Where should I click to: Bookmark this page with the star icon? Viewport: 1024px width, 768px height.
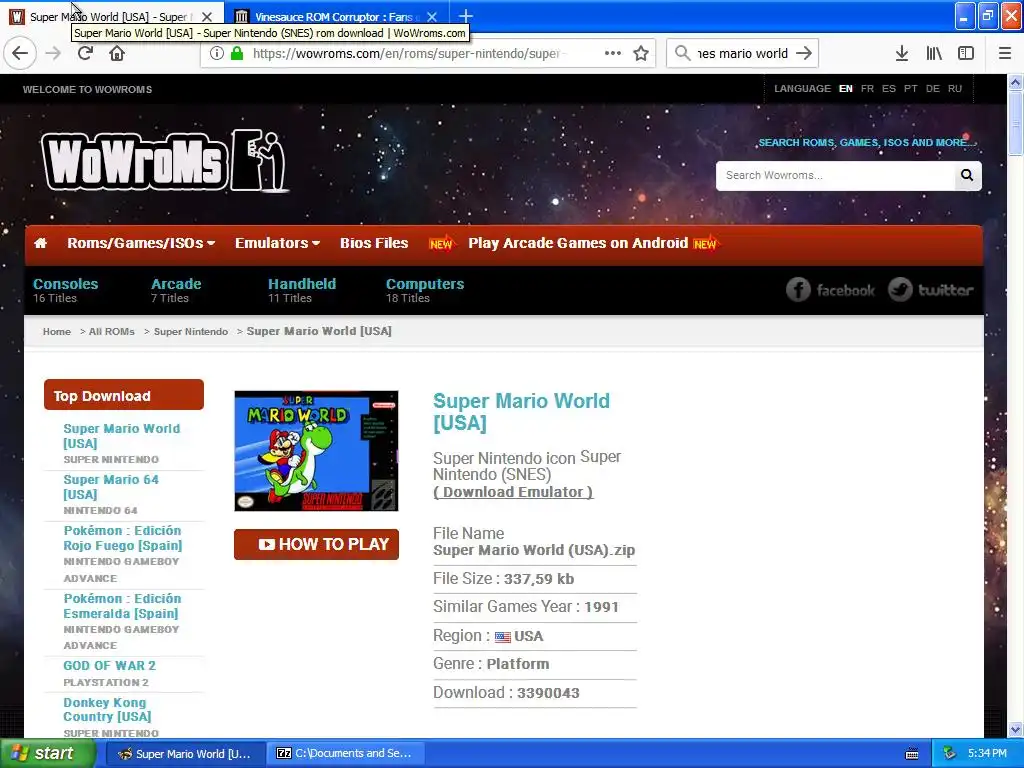pyautogui.click(x=641, y=54)
